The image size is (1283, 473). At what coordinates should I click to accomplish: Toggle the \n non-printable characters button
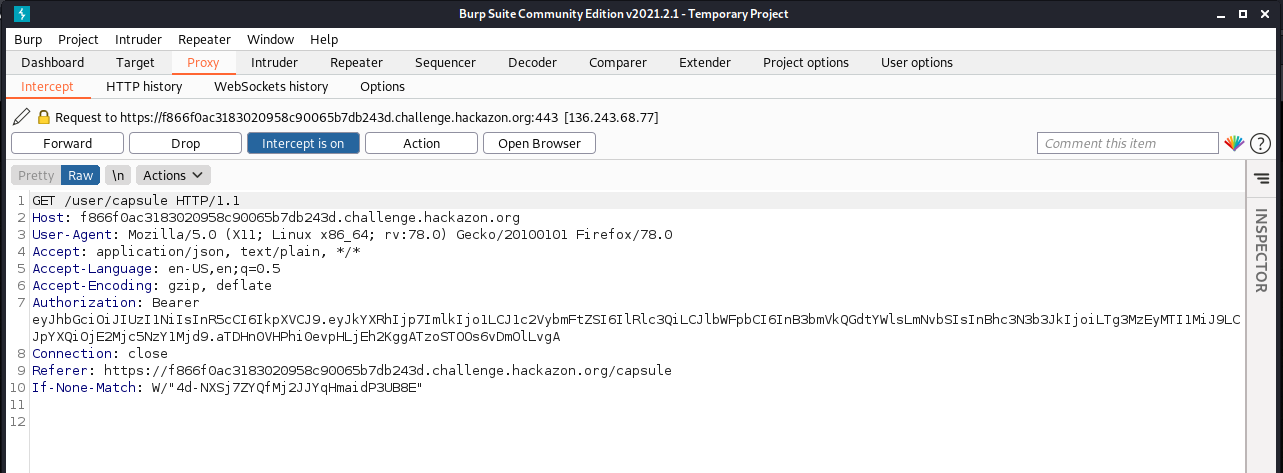(117, 175)
